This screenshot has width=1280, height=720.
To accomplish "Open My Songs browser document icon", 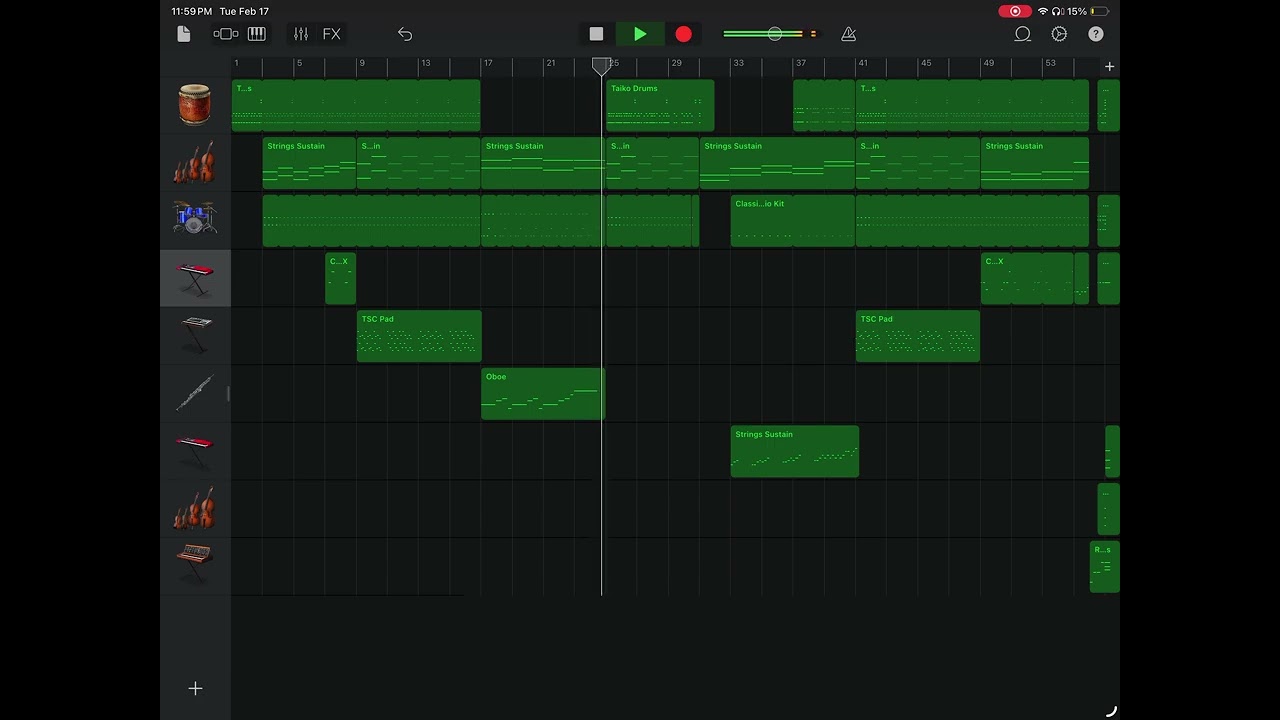I will pos(183,34).
